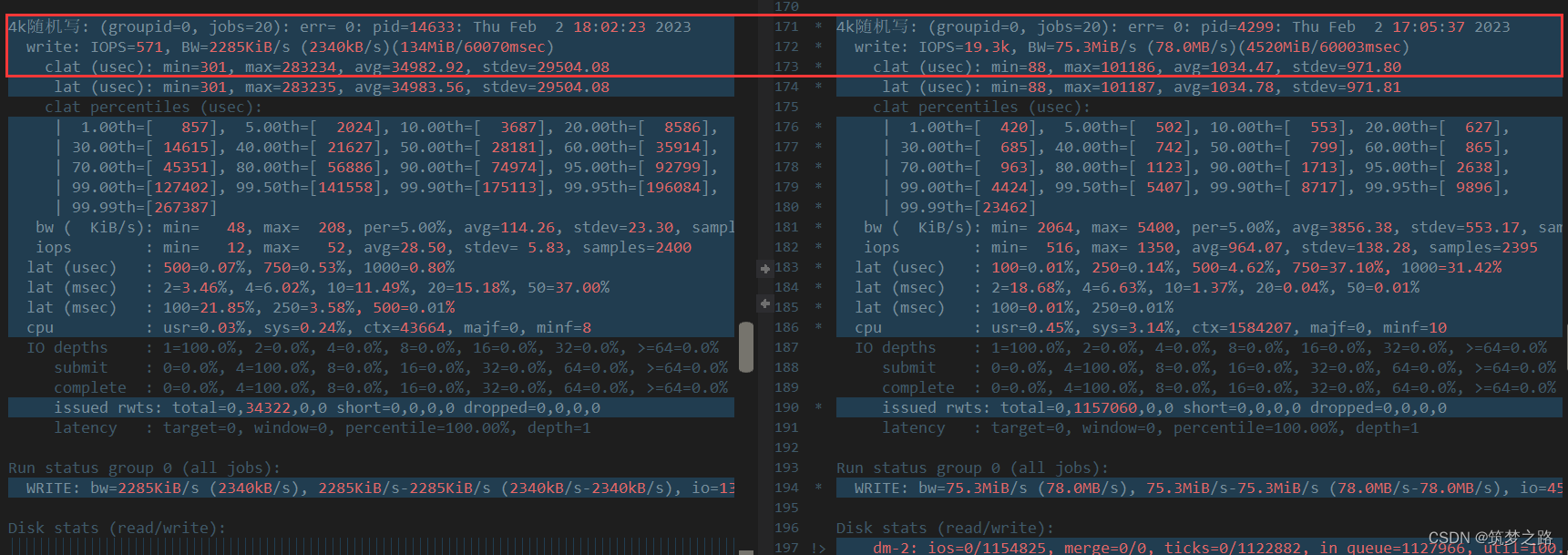Click left pane 'IO depths' line
This screenshot has height=555, width=1568.
click(x=373, y=348)
